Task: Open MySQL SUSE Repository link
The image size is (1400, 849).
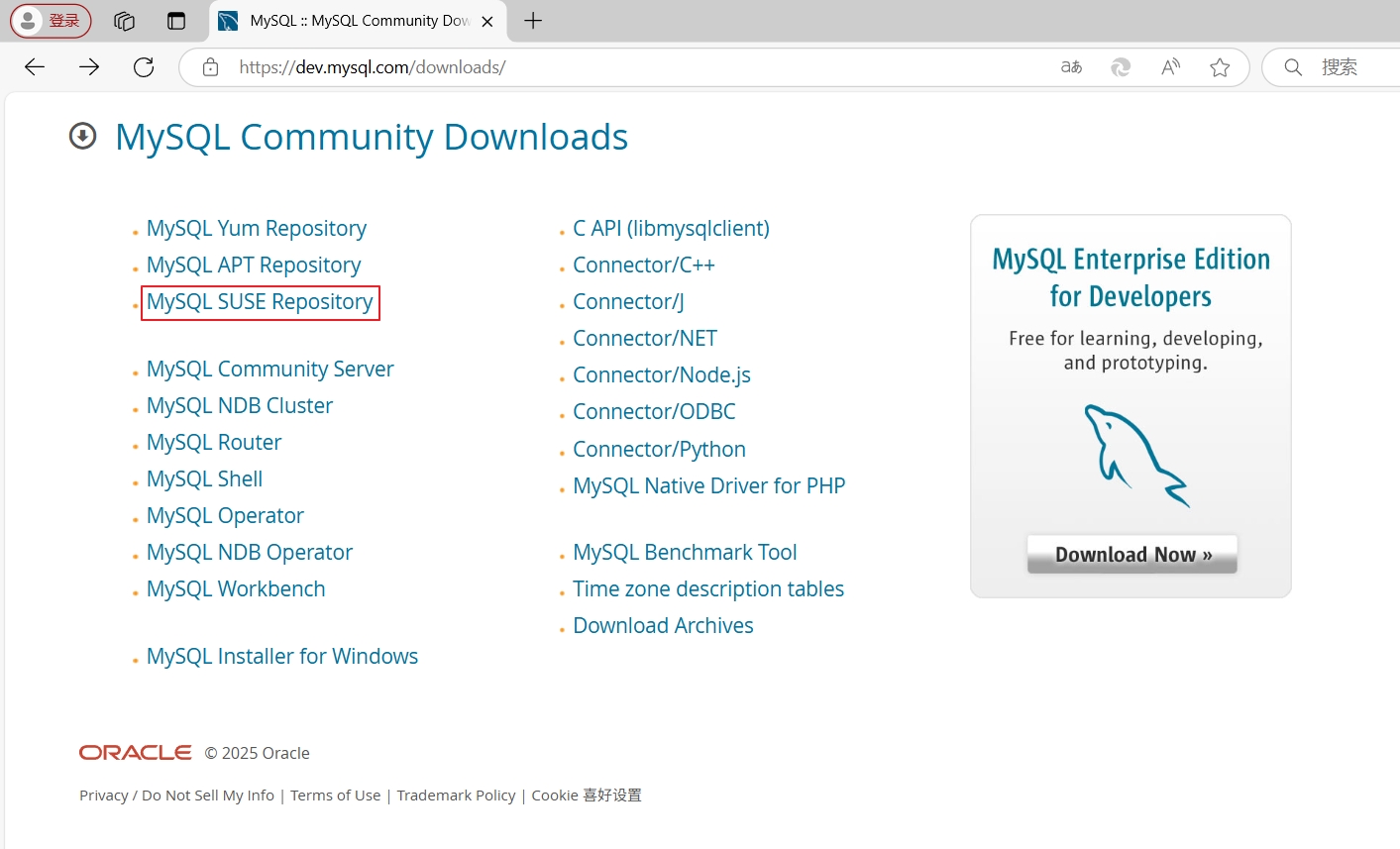Action: (x=260, y=302)
